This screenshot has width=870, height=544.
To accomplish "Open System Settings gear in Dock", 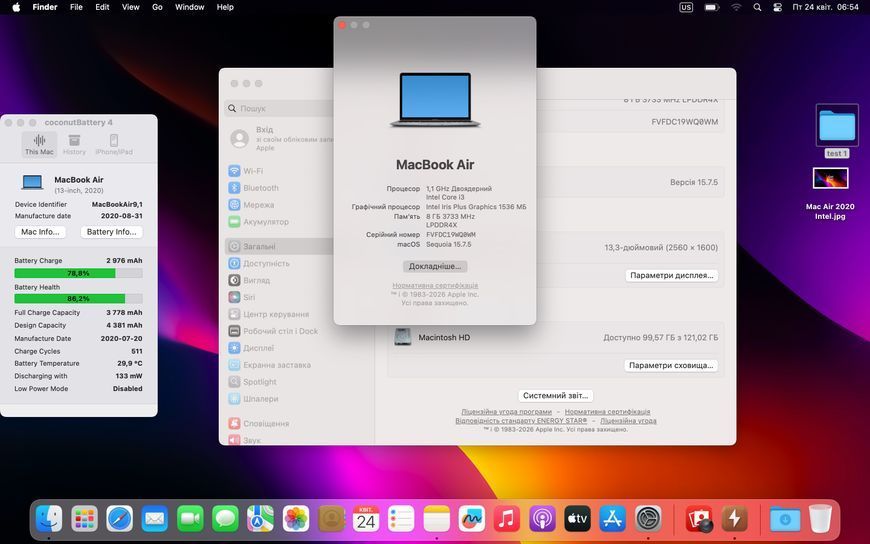I will pyautogui.click(x=648, y=519).
